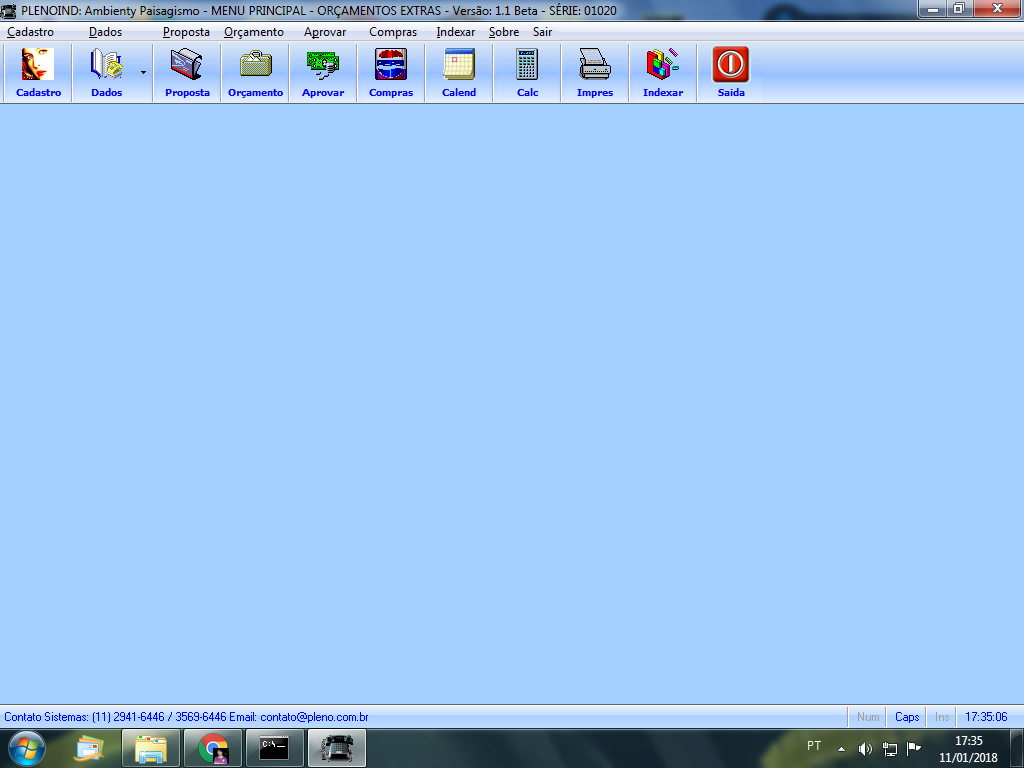Click the telephone app taskbar icon
The width and height of the screenshot is (1024, 768).
336,748
